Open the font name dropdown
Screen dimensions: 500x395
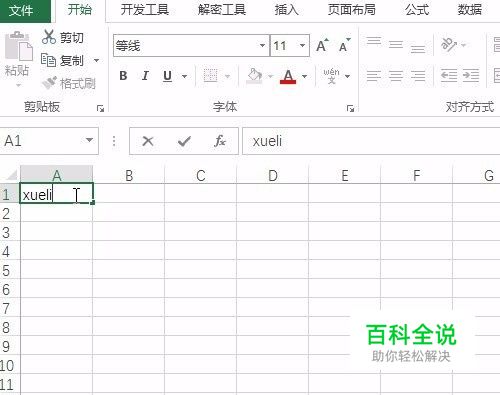(x=262, y=45)
